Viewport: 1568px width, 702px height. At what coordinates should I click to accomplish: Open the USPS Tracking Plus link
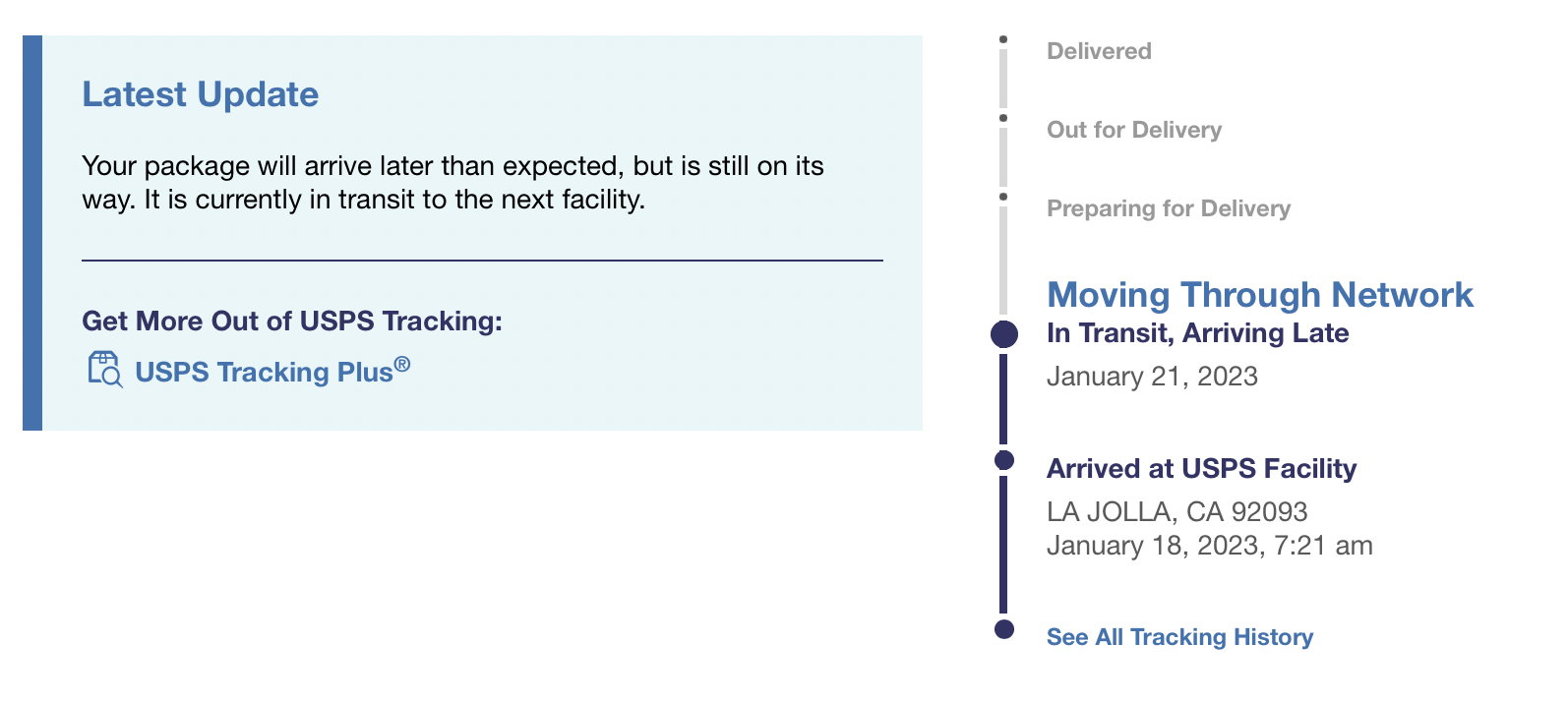tap(272, 371)
